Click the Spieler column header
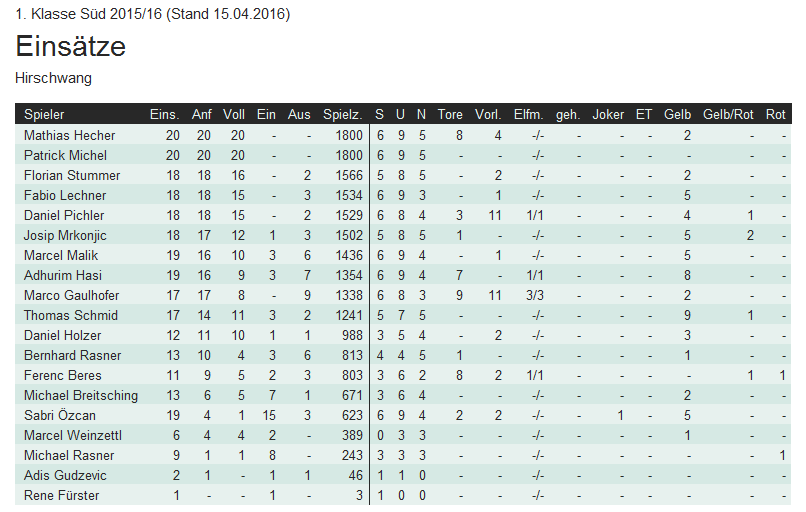Screen dimensions: 806x512 (44, 114)
